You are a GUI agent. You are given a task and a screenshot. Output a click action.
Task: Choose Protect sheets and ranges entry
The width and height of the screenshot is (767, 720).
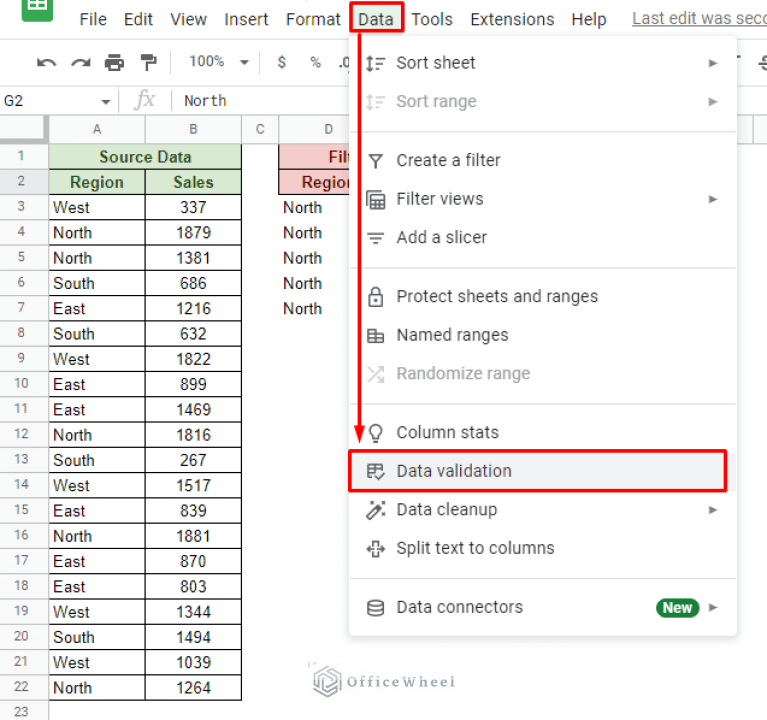tap(543, 296)
